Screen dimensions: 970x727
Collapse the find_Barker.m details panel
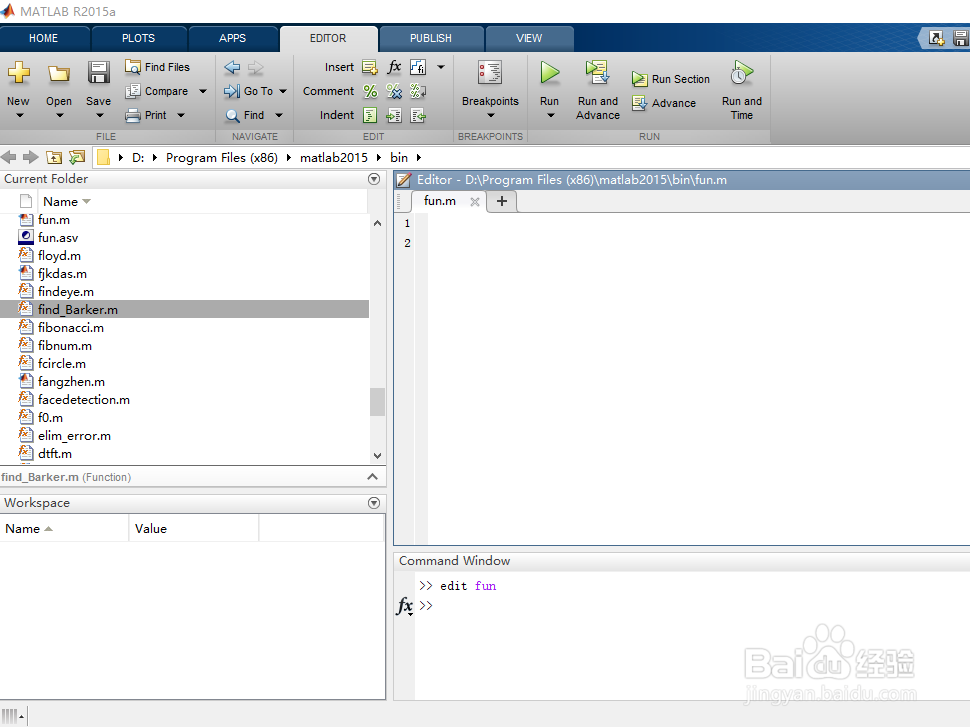pos(372,476)
